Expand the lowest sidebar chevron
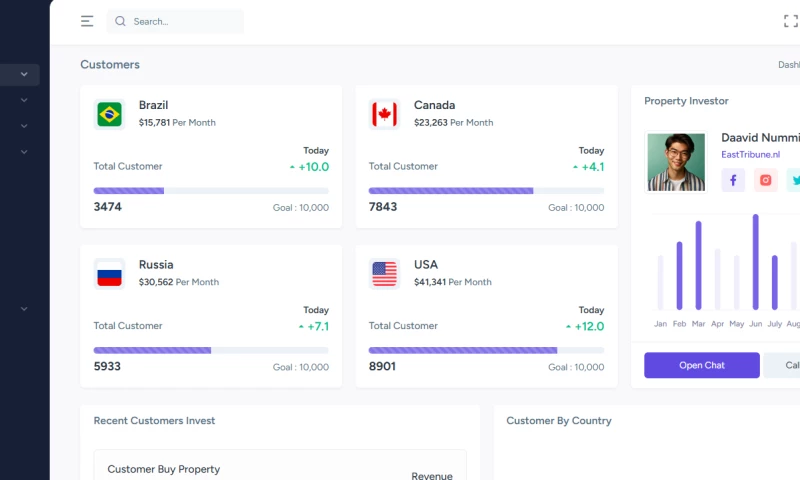 (x=24, y=309)
